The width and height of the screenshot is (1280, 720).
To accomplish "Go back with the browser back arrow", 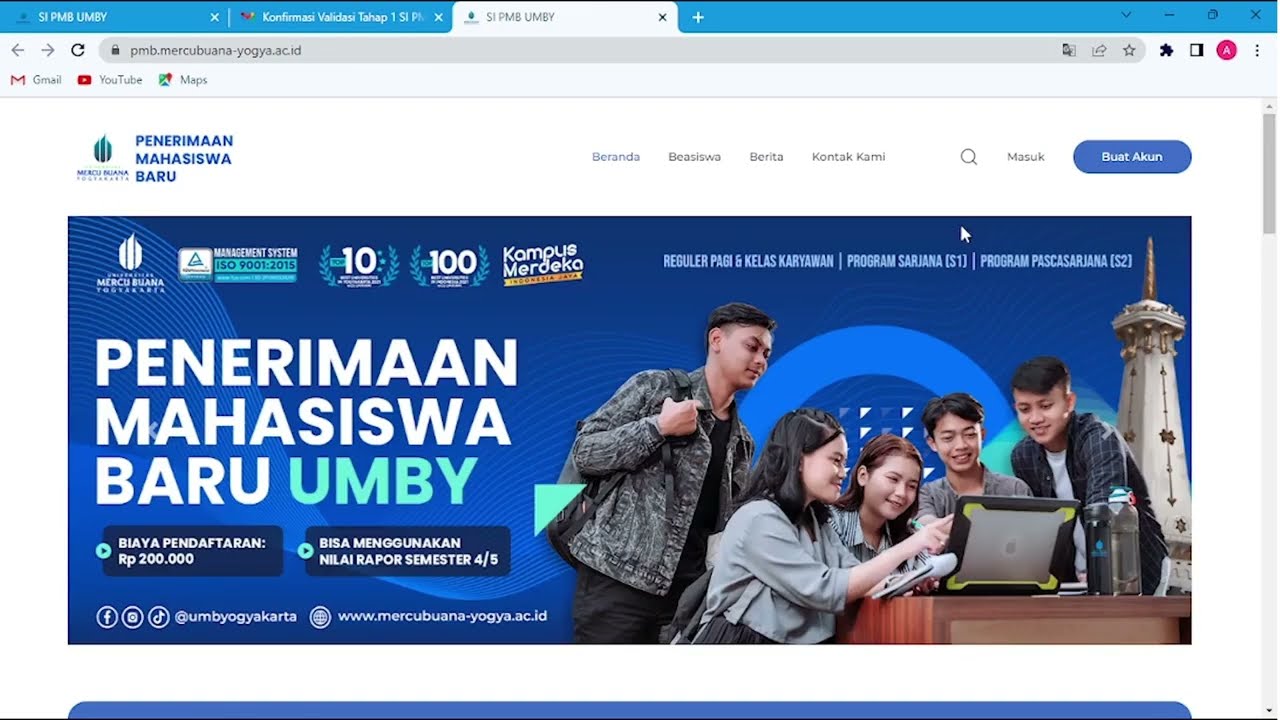I will pyautogui.click(x=17, y=50).
